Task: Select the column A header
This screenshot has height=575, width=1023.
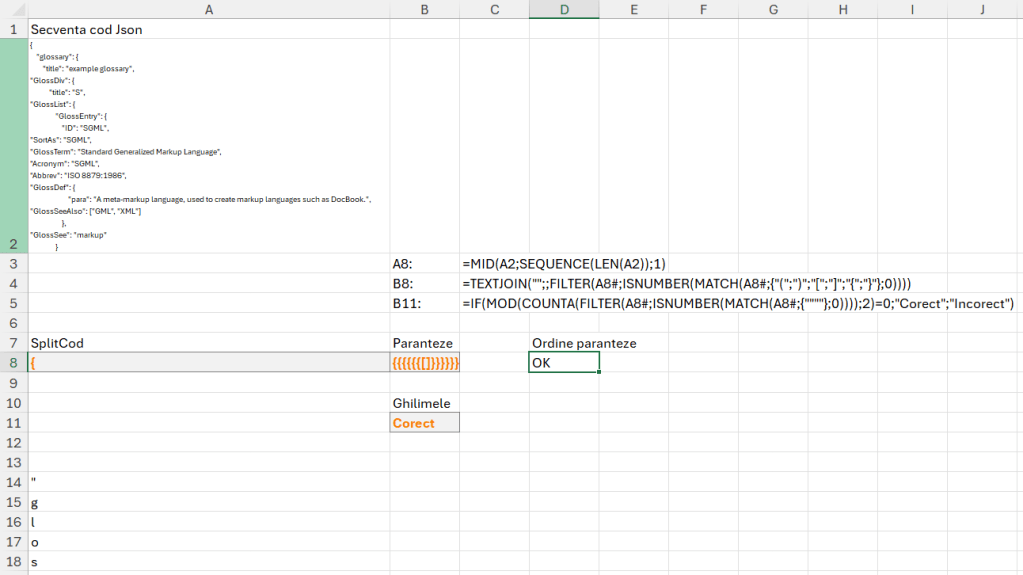Action: tap(208, 9)
